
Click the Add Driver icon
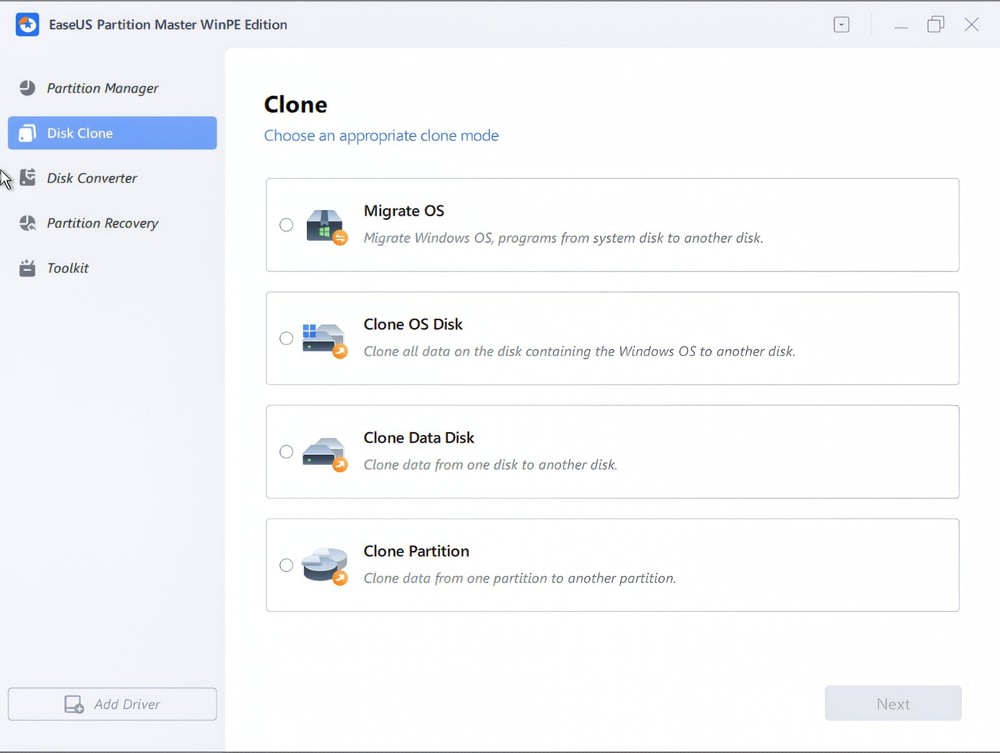[74, 703]
